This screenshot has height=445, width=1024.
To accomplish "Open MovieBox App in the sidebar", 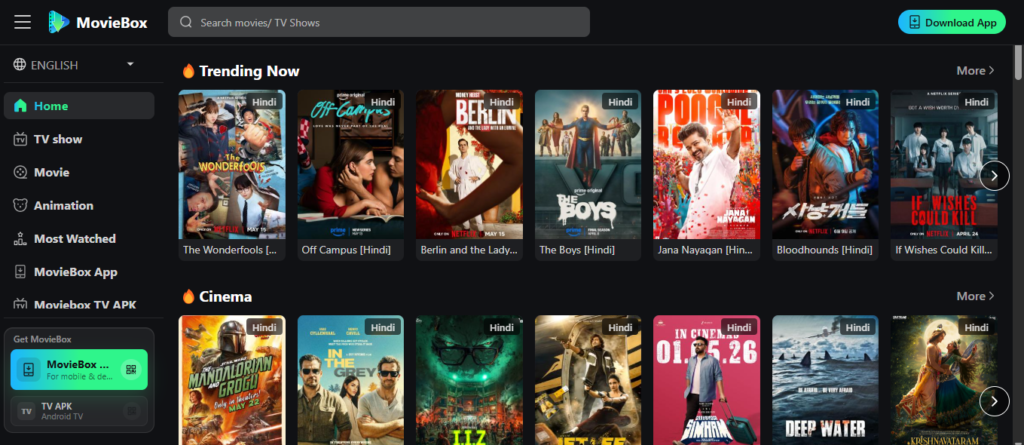I will [x=79, y=272].
